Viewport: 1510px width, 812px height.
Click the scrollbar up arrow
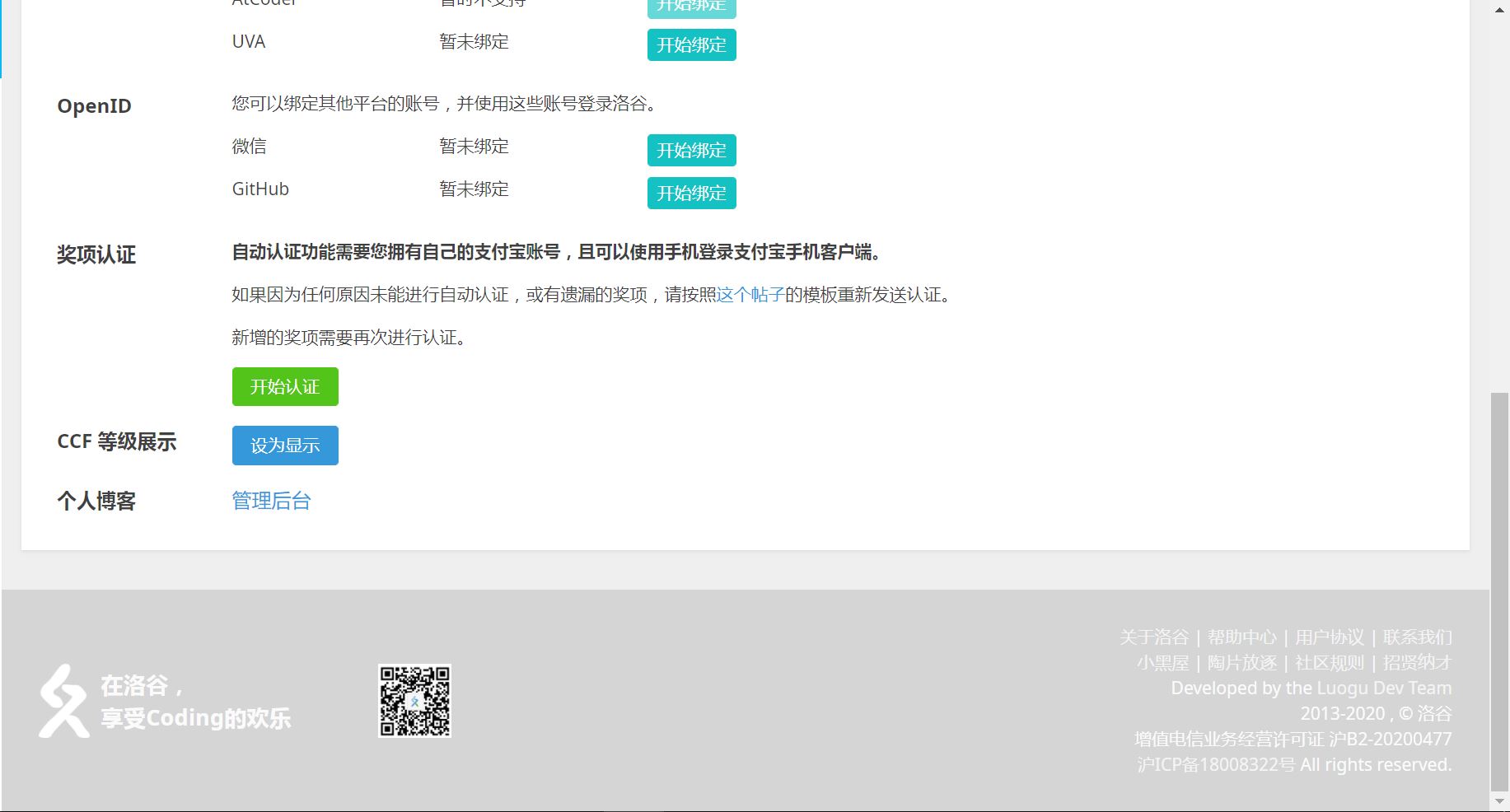point(1498,12)
